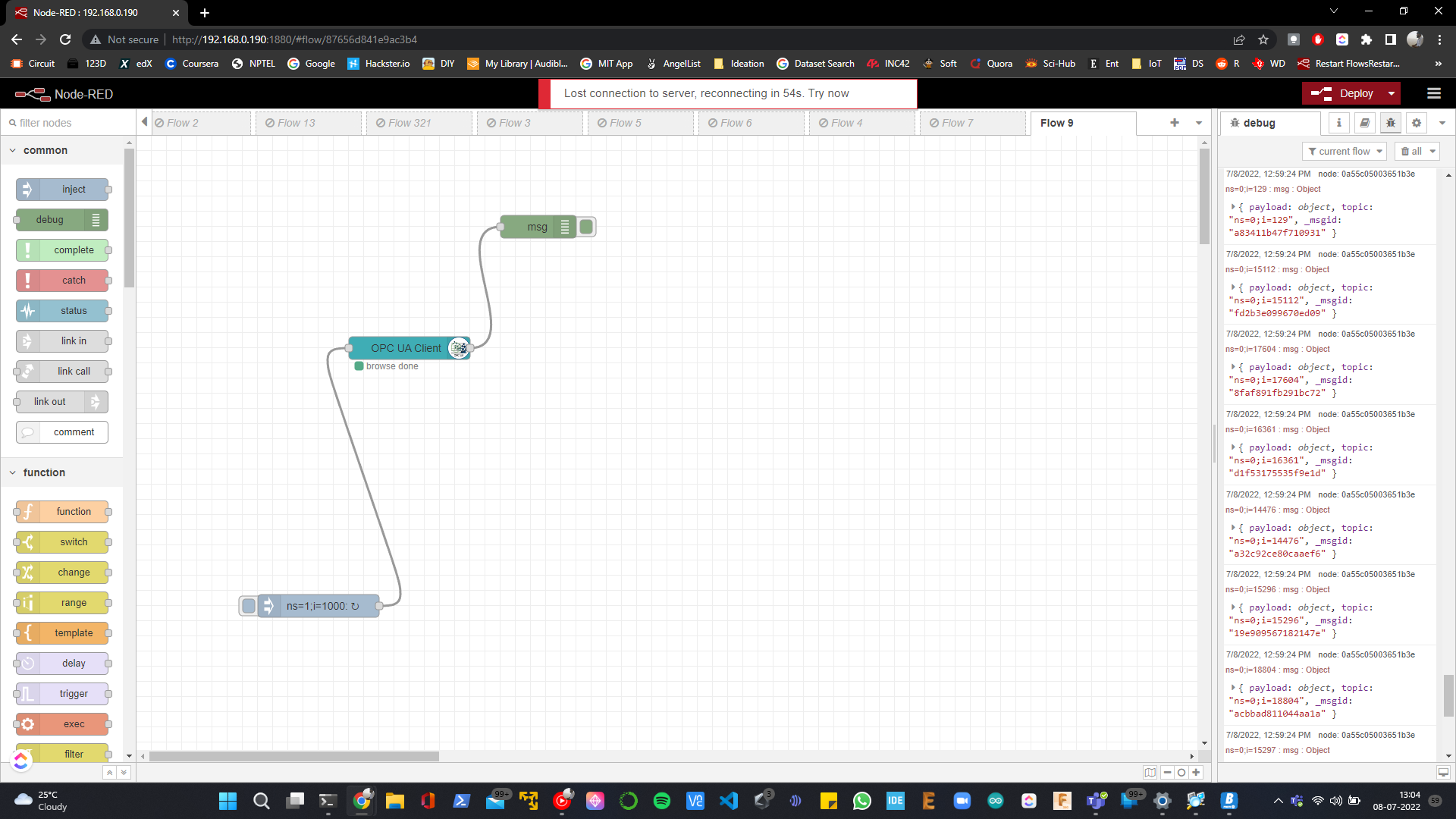Click the add new flow plus icon
The height and width of the screenshot is (819, 1456).
(1175, 123)
